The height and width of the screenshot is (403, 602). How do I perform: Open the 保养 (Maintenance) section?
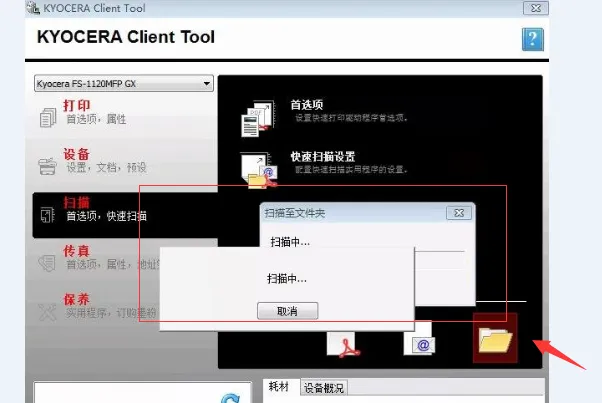point(78,298)
